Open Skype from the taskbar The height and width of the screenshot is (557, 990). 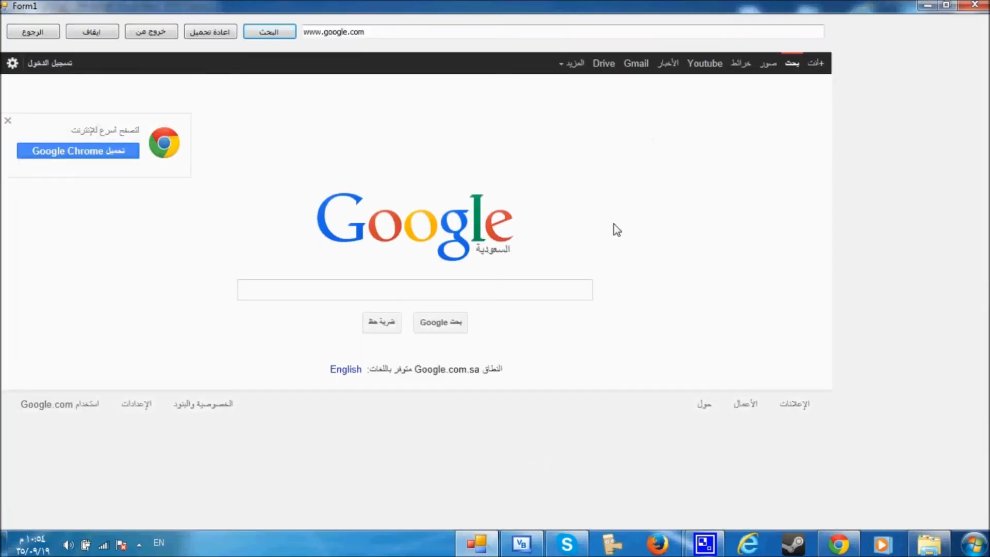[x=566, y=544]
